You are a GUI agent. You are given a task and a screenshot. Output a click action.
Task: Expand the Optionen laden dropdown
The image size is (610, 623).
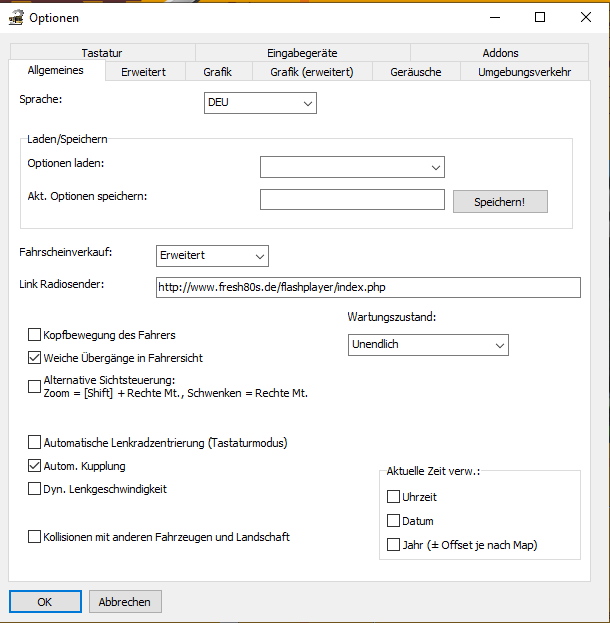coord(352,167)
